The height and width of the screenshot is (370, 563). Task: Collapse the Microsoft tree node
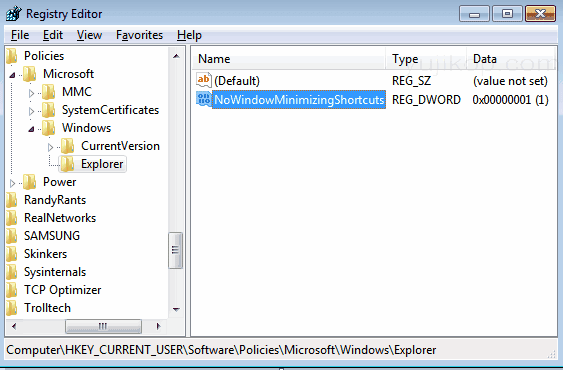tap(13, 75)
